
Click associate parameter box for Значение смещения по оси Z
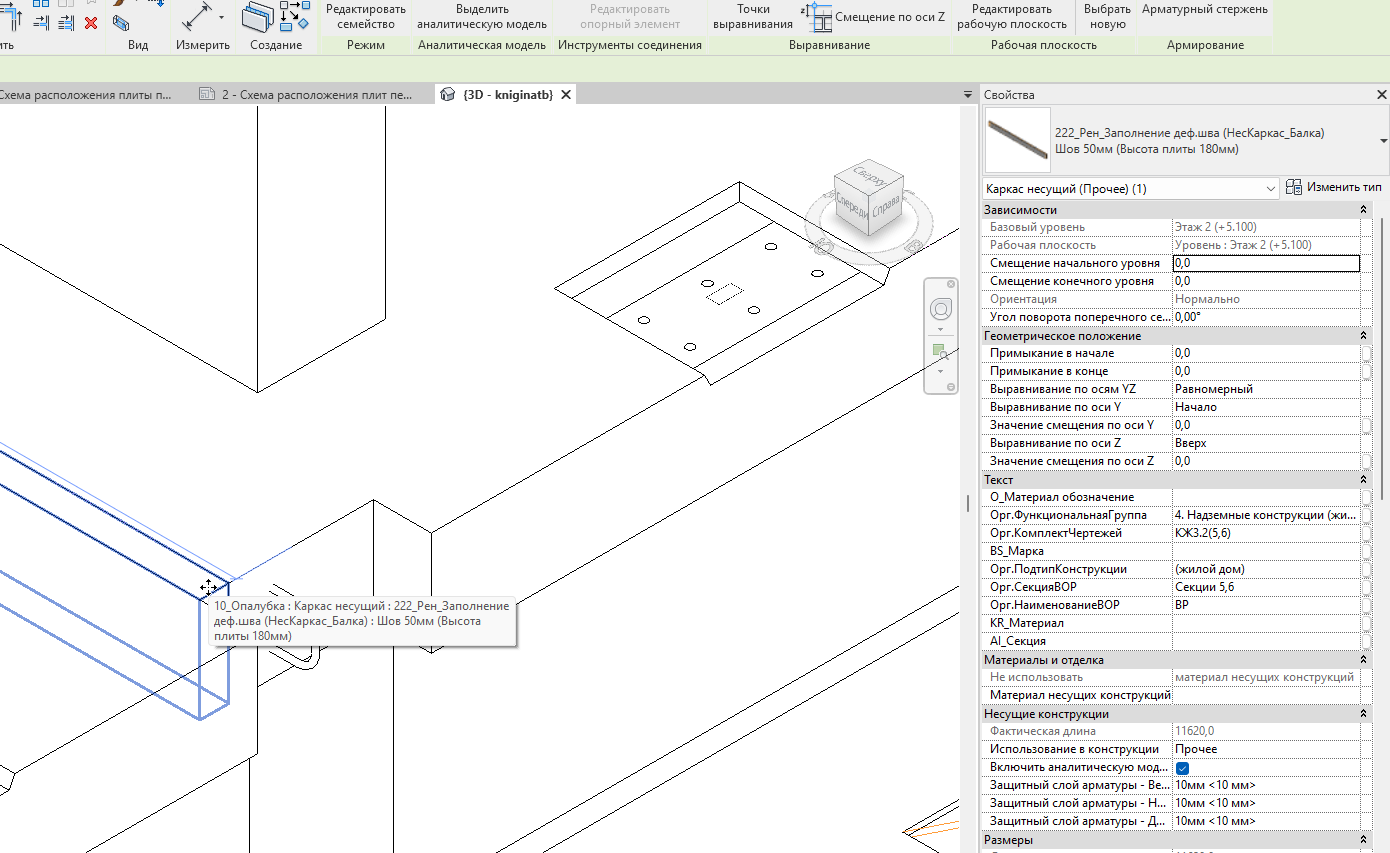pos(1366,461)
